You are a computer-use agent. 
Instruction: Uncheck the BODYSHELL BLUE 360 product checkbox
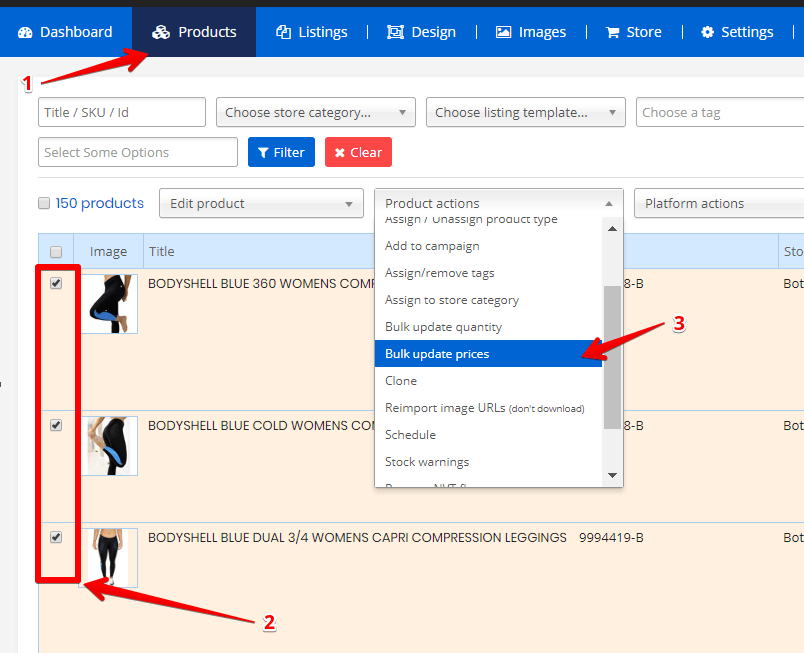(x=56, y=283)
